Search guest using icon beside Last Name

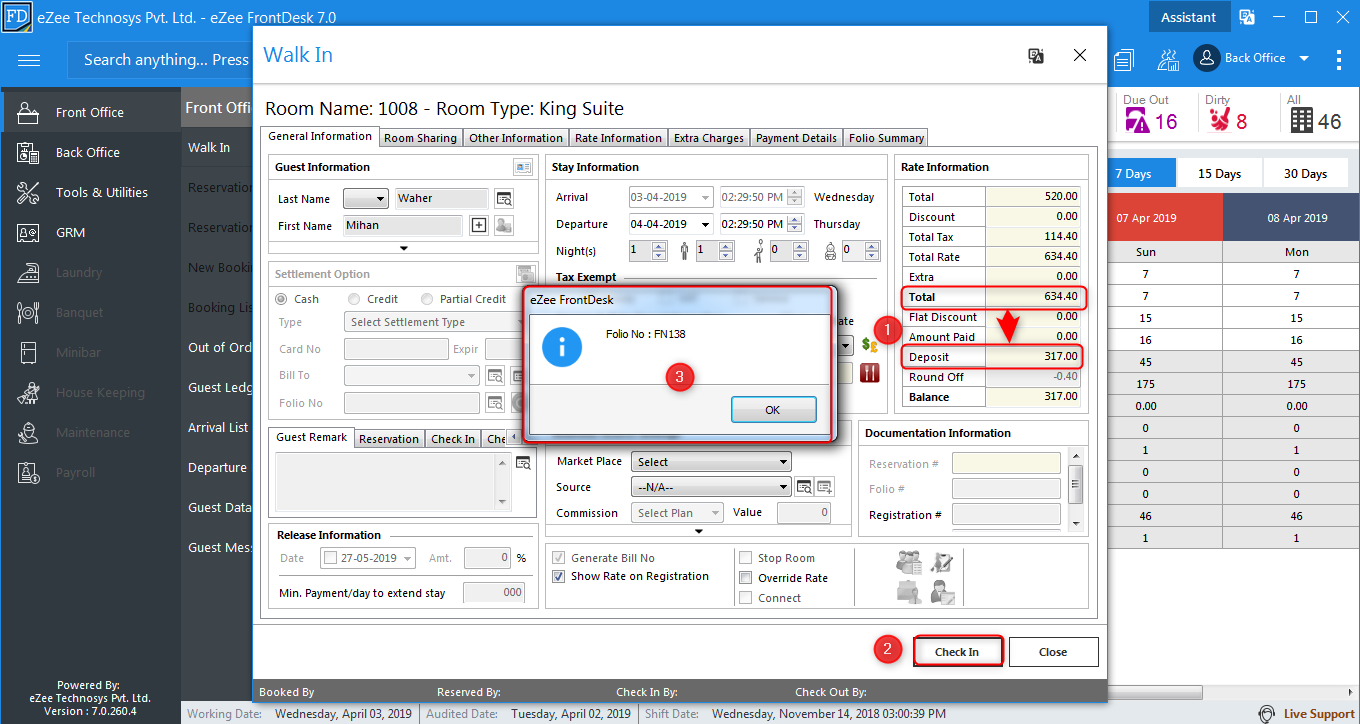click(504, 198)
